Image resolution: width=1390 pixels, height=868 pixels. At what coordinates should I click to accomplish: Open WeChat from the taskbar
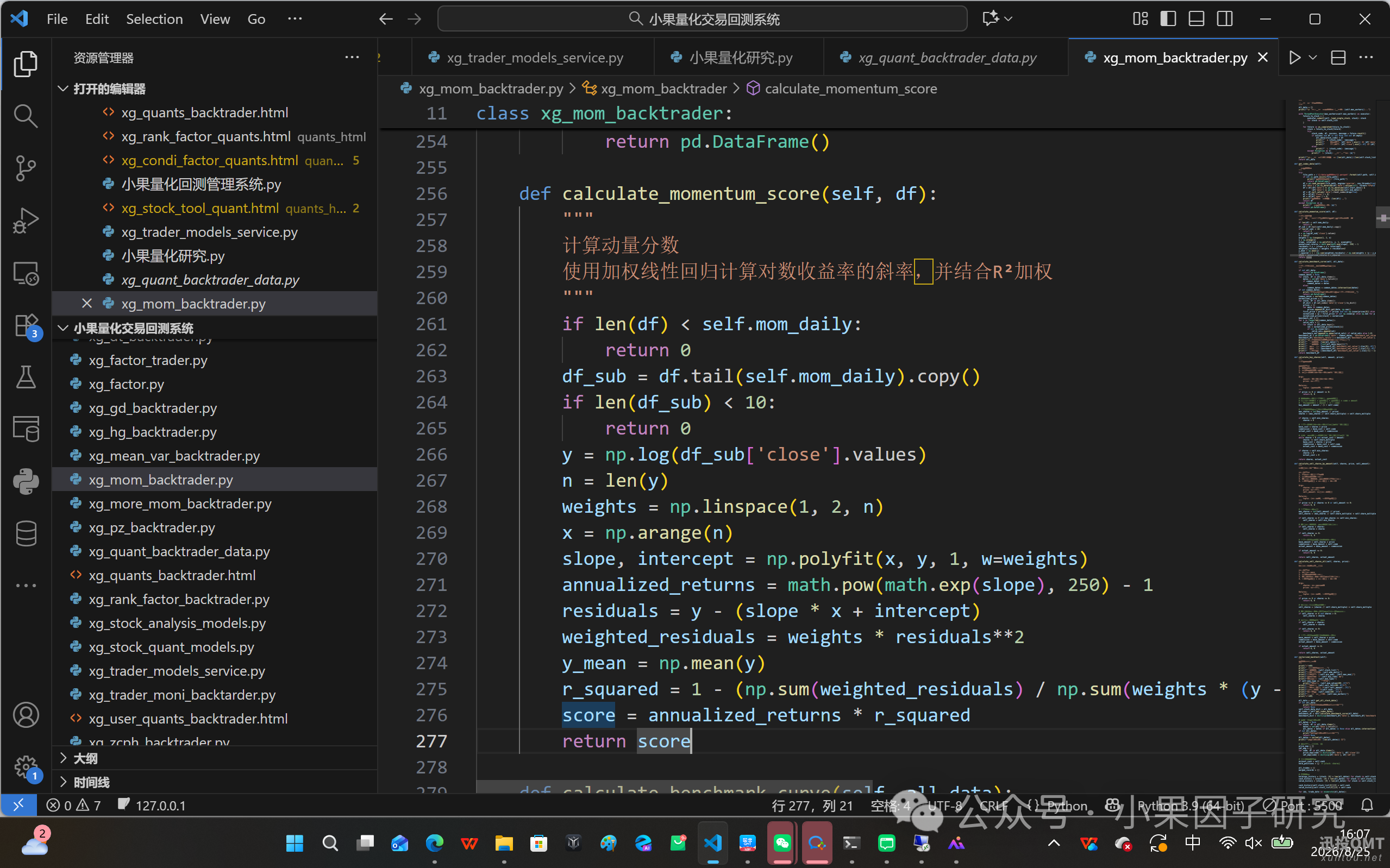click(782, 842)
